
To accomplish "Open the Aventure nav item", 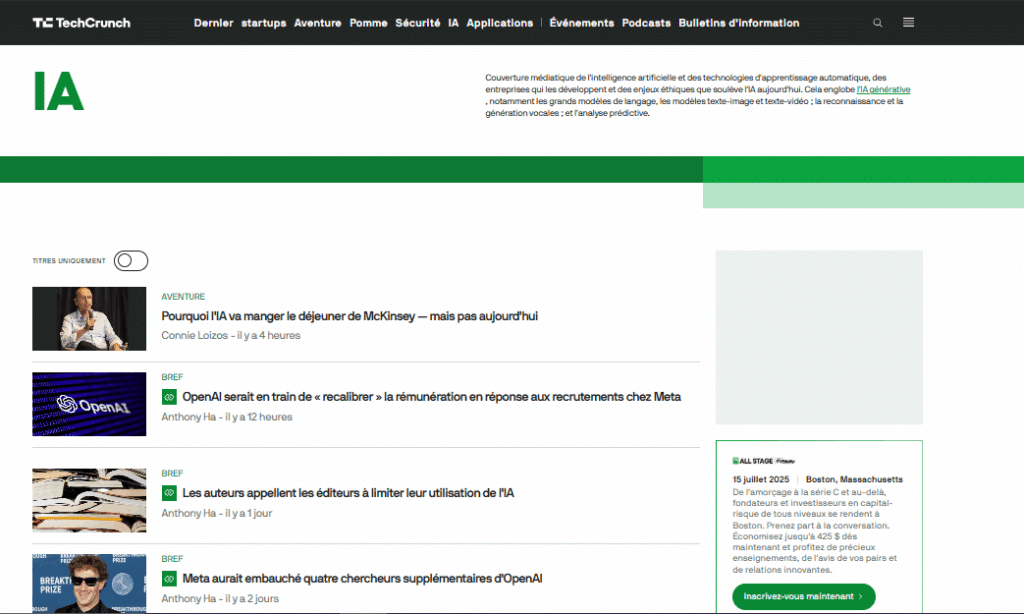I will (x=317, y=23).
